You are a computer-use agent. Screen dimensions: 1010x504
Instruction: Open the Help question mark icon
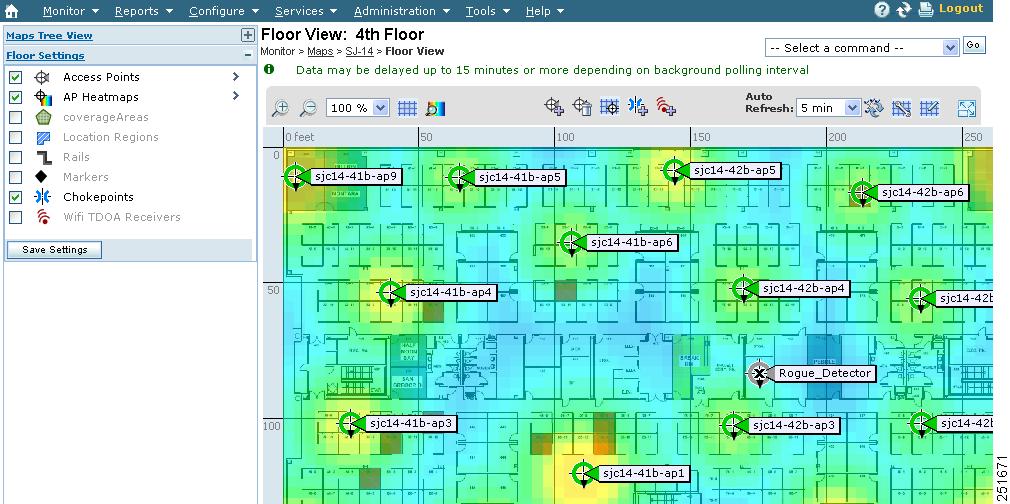(882, 10)
